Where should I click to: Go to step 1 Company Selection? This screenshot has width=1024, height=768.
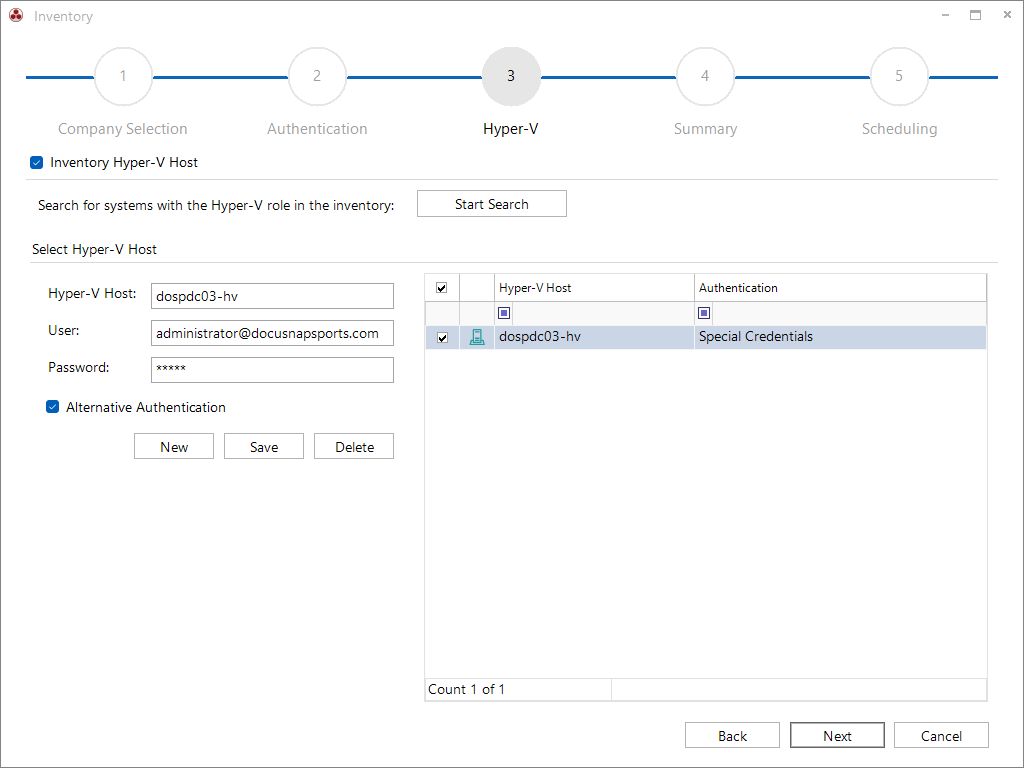[x=123, y=76]
